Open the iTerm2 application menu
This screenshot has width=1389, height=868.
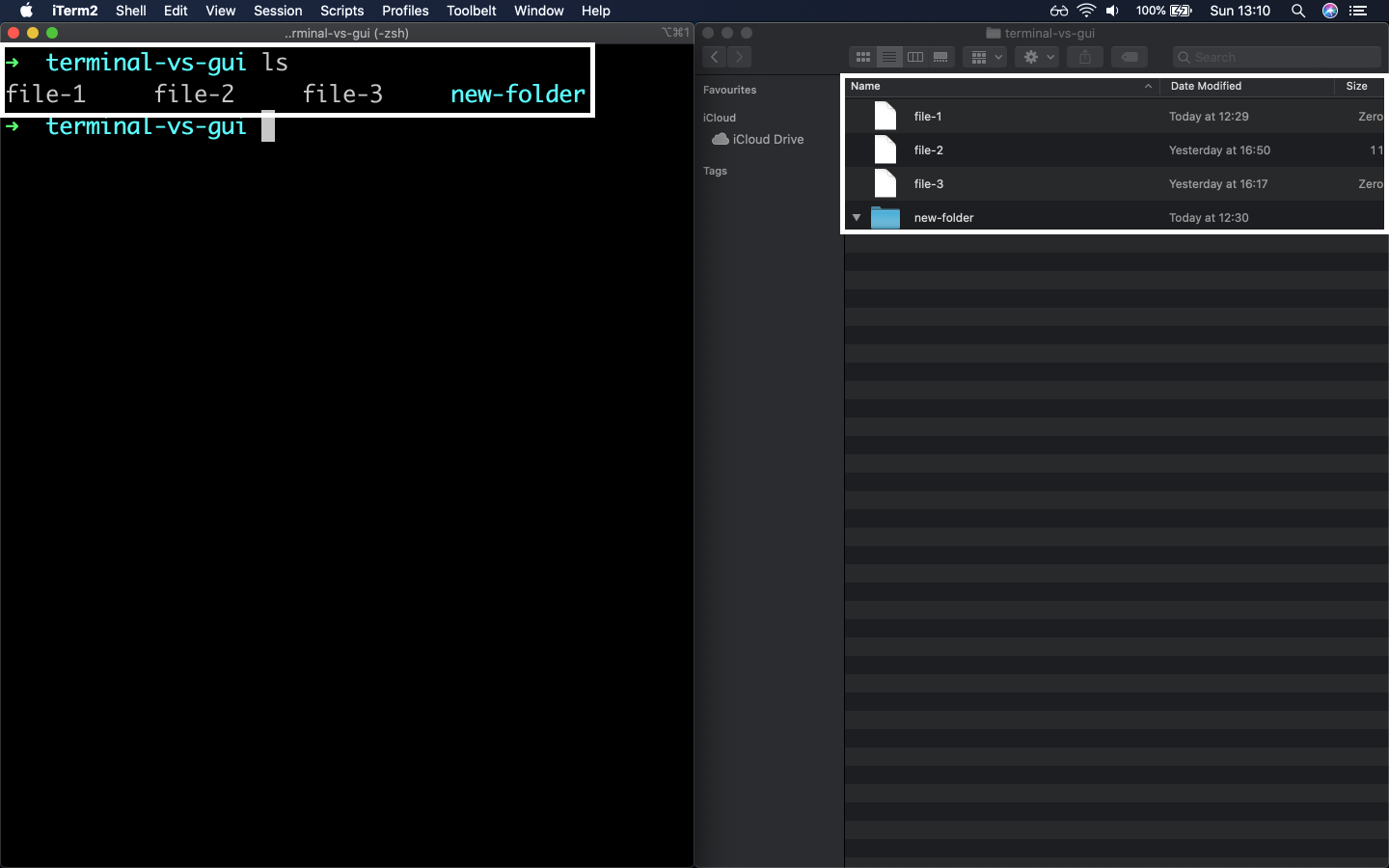[75, 11]
